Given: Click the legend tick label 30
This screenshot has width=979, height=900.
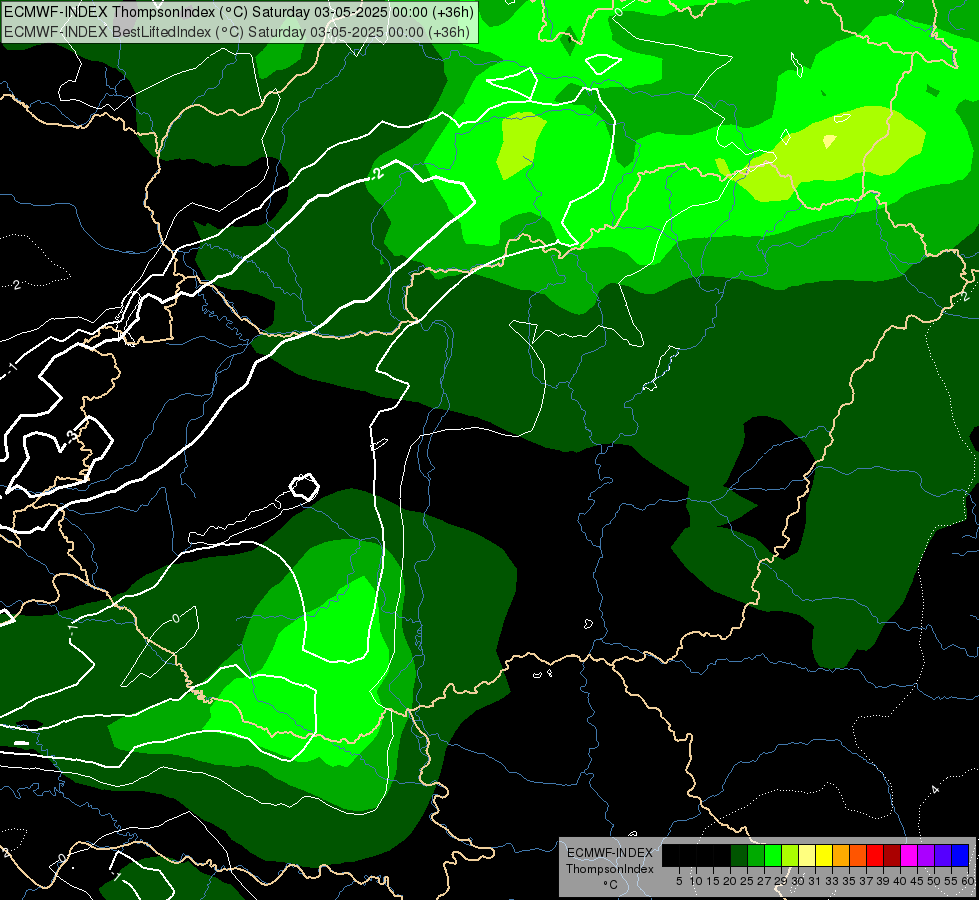Looking at the screenshot, I should 798,881.
